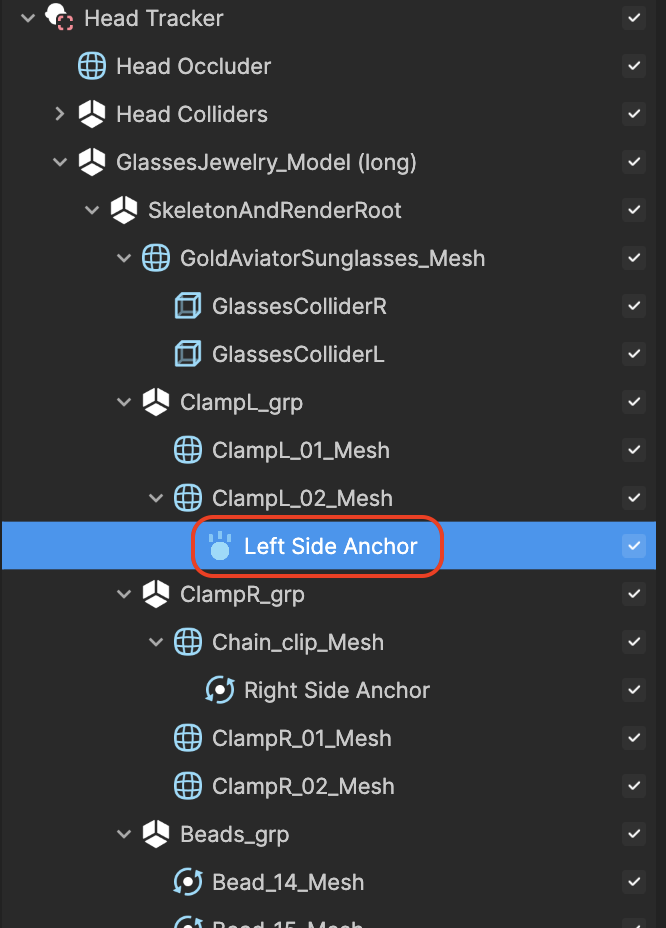Collapse the ClampL_grp group
The height and width of the screenshot is (928, 666).
click(124, 402)
